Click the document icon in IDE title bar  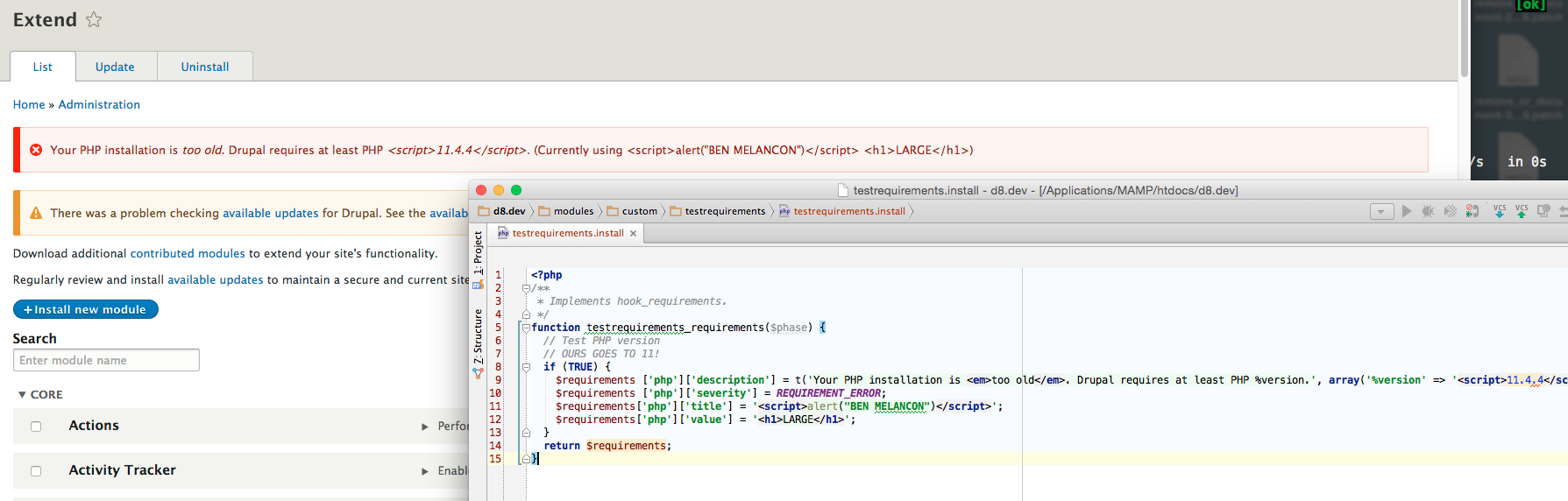(x=843, y=190)
